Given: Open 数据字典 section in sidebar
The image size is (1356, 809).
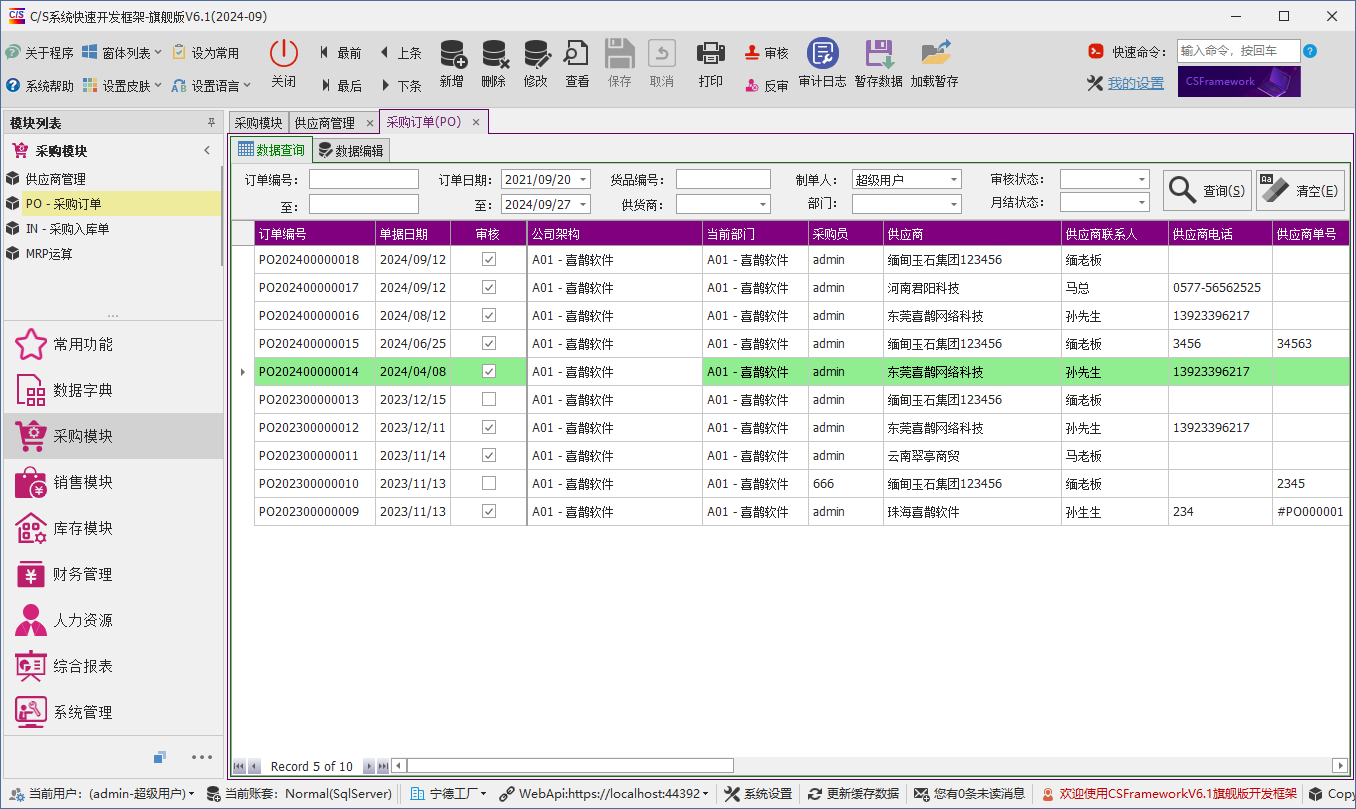Looking at the screenshot, I should pyautogui.click(x=113, y=391).
